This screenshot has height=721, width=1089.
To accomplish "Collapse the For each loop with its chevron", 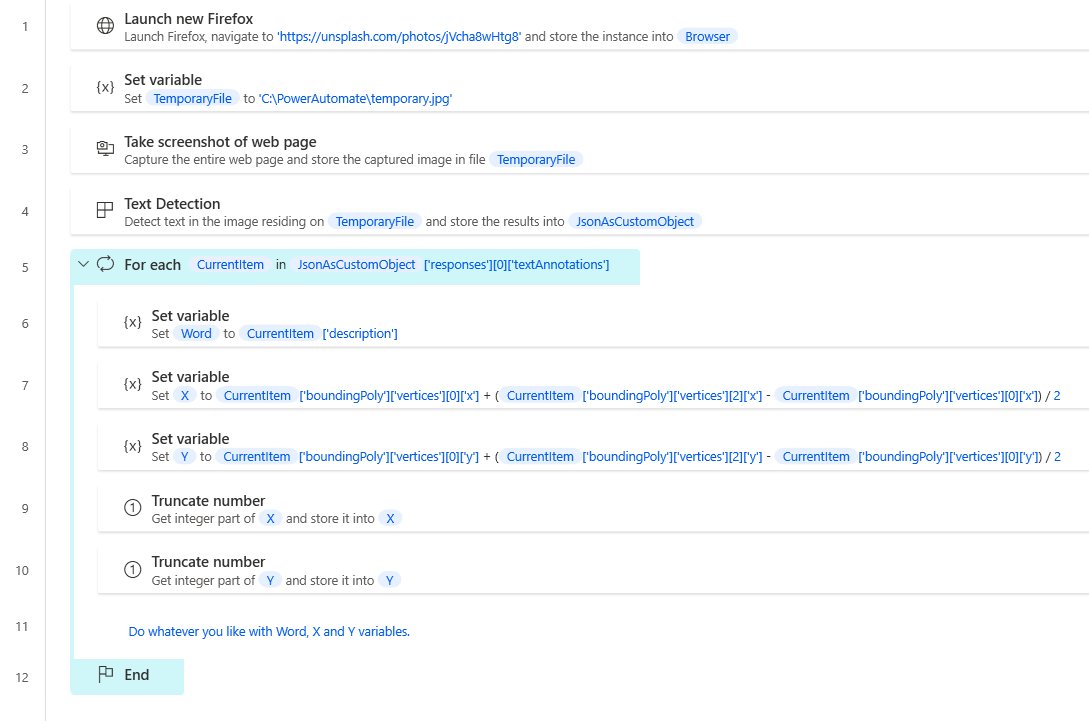I will (84, 264).
